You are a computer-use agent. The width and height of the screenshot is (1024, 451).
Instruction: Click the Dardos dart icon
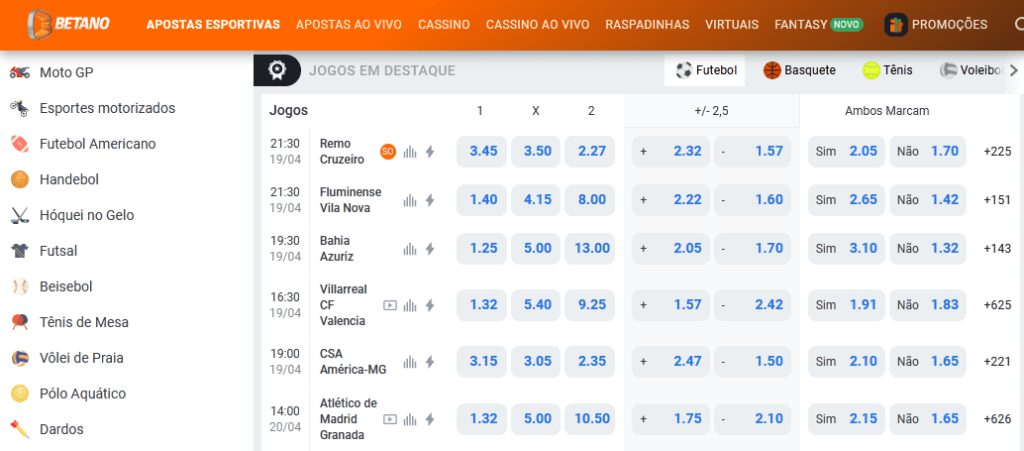pos(19,429)
